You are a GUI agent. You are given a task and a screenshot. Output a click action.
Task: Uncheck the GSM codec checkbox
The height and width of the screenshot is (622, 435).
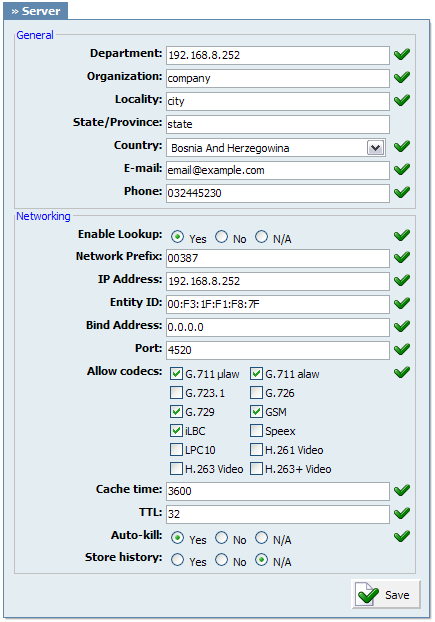256,412
